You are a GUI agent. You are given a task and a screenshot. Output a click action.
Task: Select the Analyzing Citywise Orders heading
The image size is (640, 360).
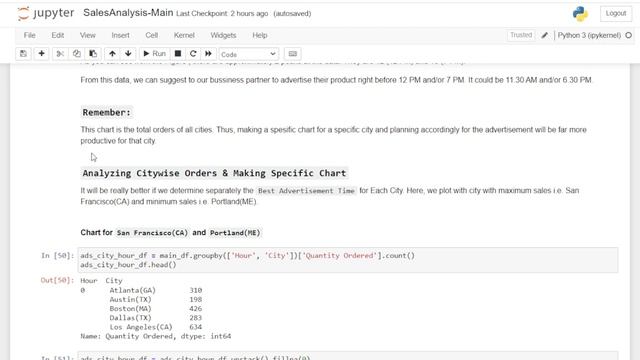point(214,173)
